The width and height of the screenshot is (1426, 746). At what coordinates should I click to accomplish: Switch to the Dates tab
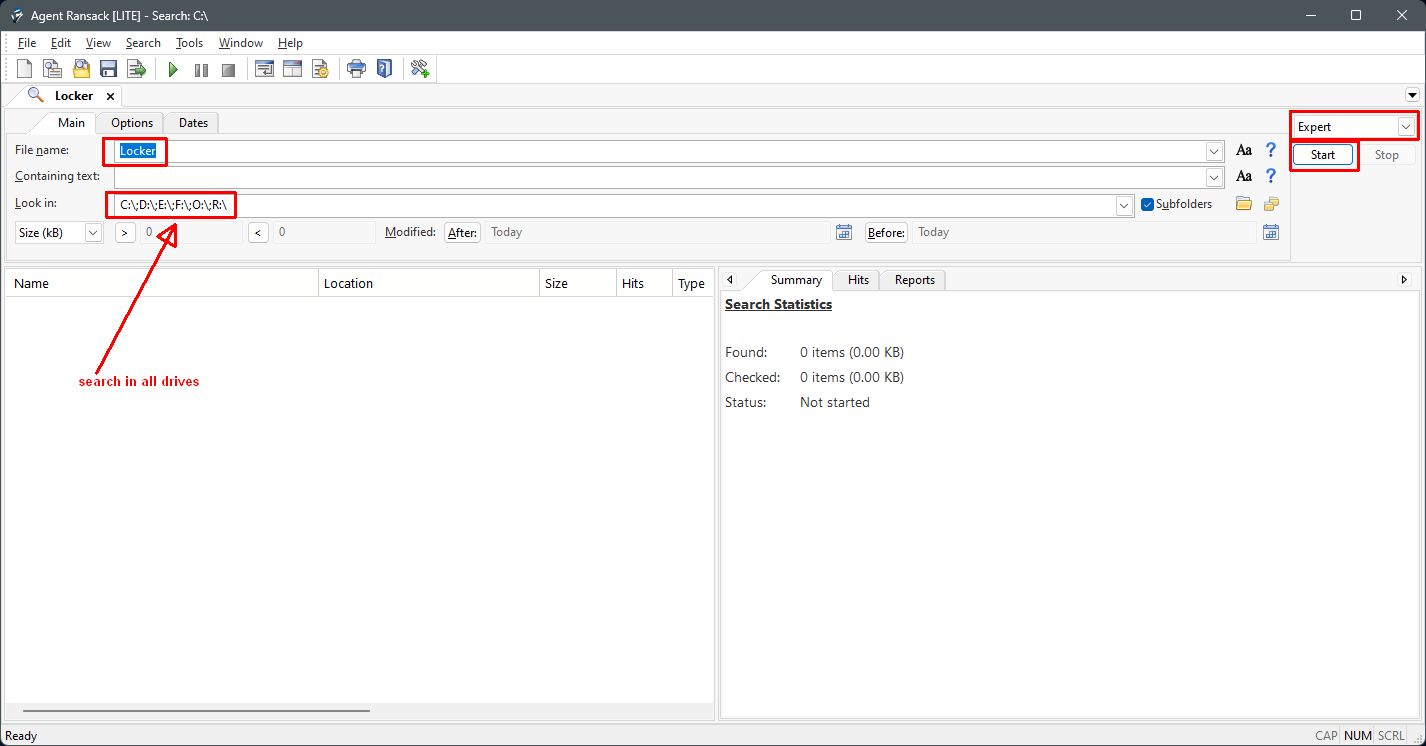(193, 123)
